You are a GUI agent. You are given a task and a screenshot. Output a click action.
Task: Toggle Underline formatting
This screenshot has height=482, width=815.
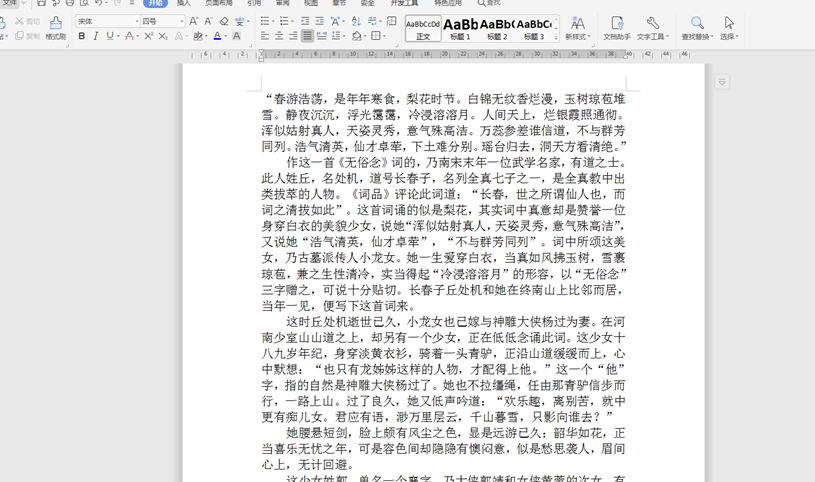coord(109,36)
